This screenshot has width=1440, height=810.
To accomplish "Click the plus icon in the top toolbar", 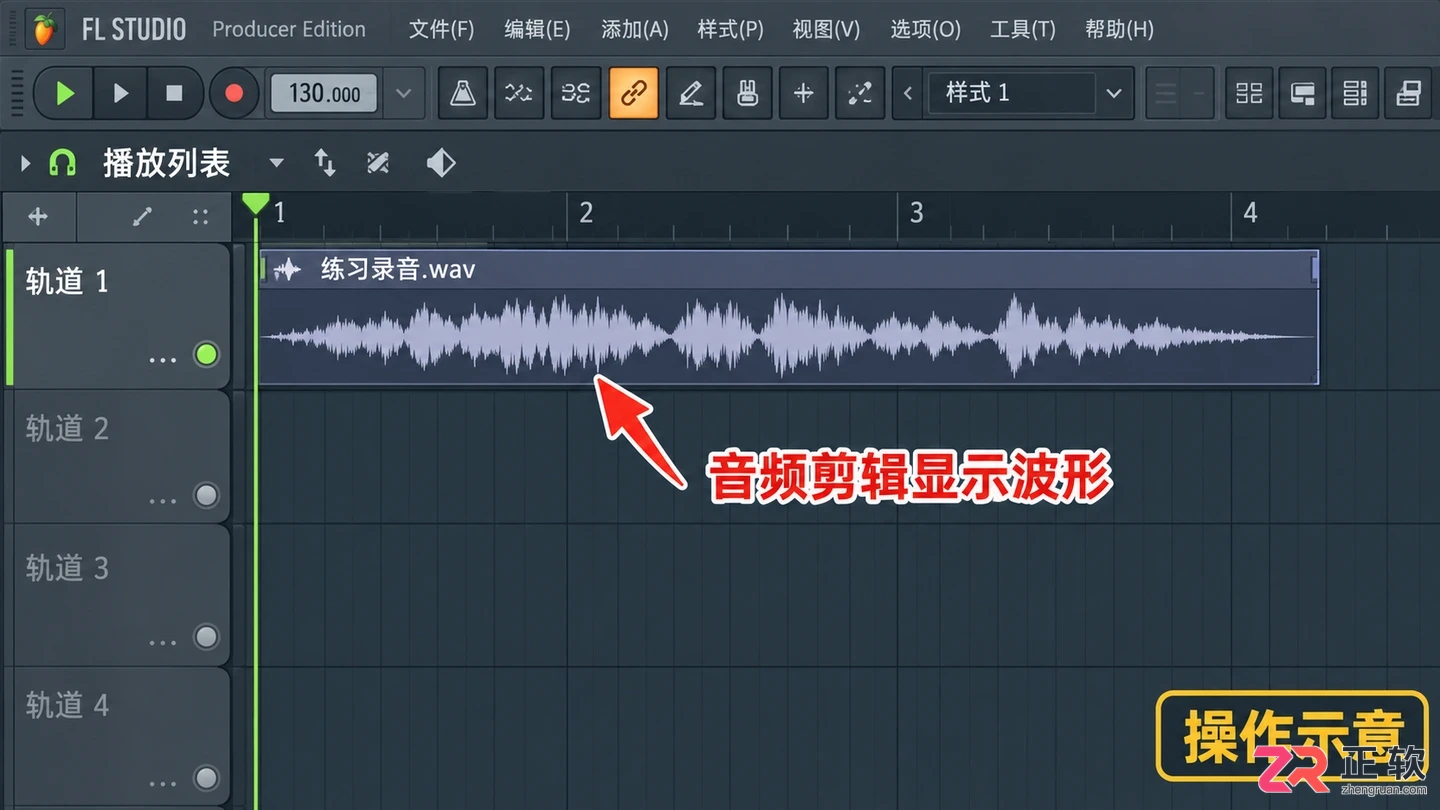I will 803,93.
